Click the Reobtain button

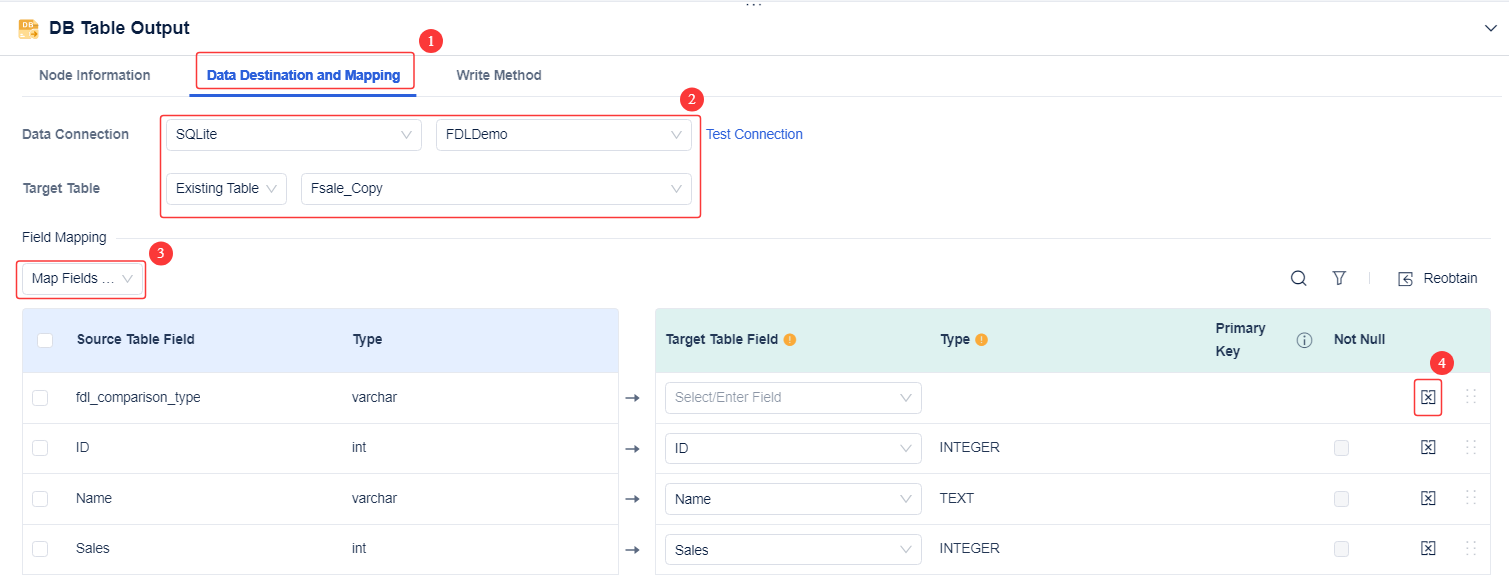tap(1437, 278)
